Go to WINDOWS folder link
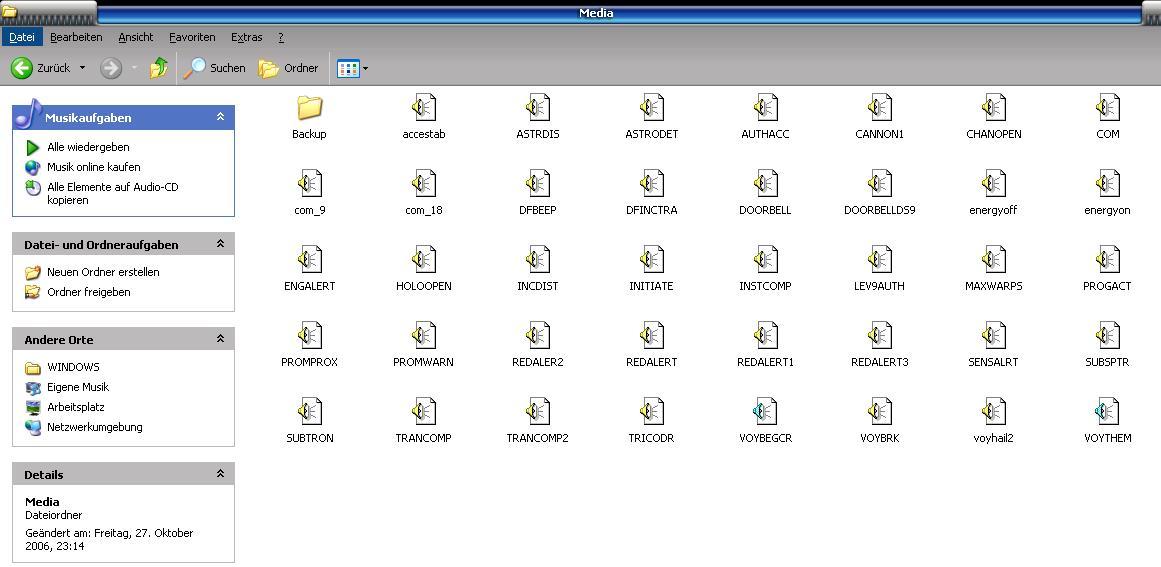1161x567 pixels. click(73, 367)
